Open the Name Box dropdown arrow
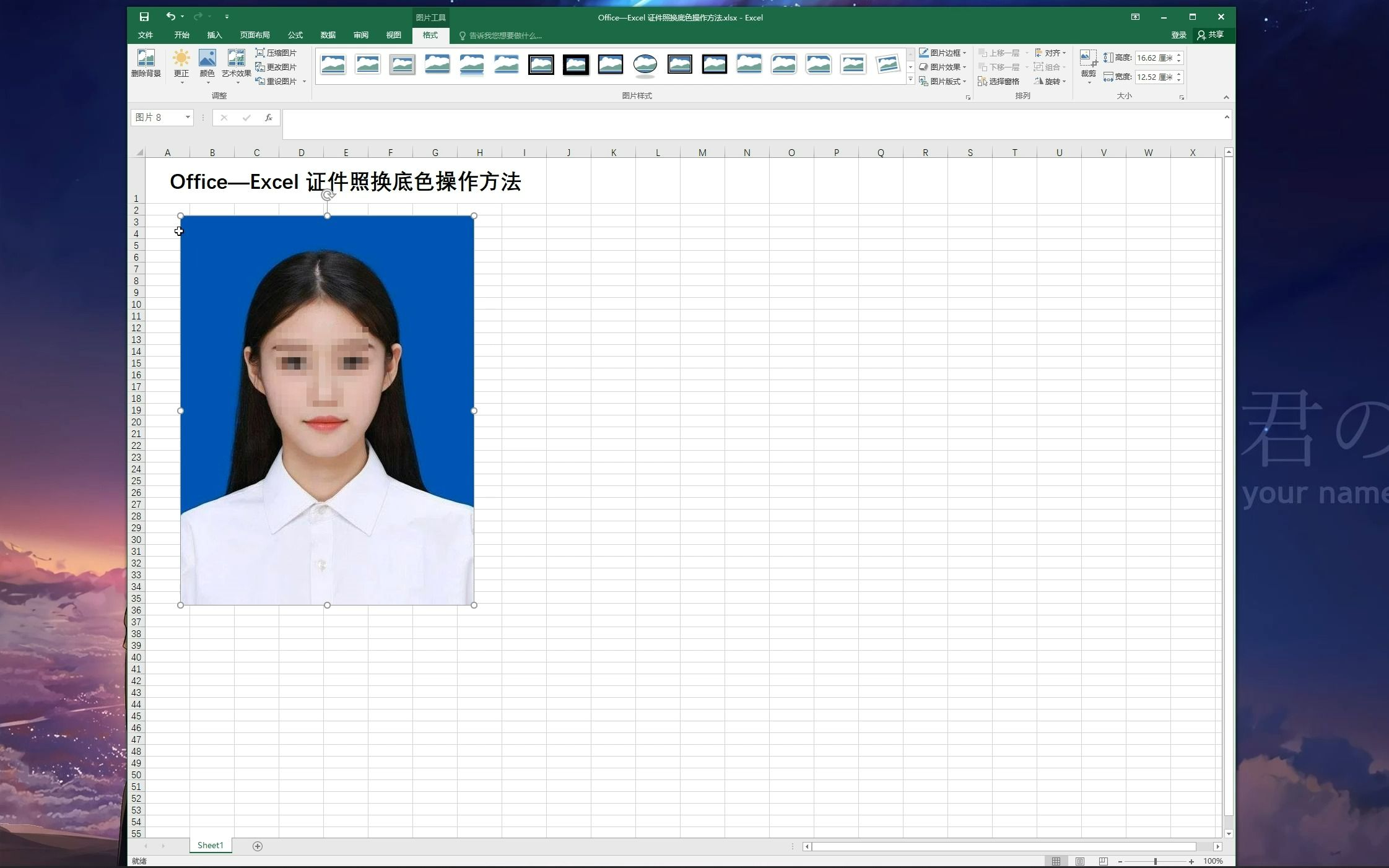 pos(188,118)
